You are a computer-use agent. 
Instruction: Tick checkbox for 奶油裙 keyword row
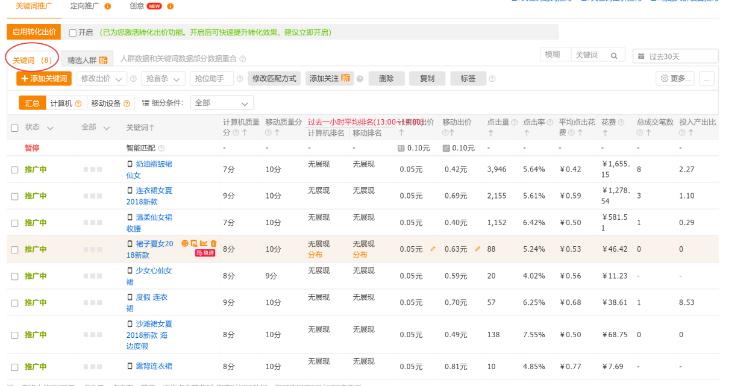14,170
